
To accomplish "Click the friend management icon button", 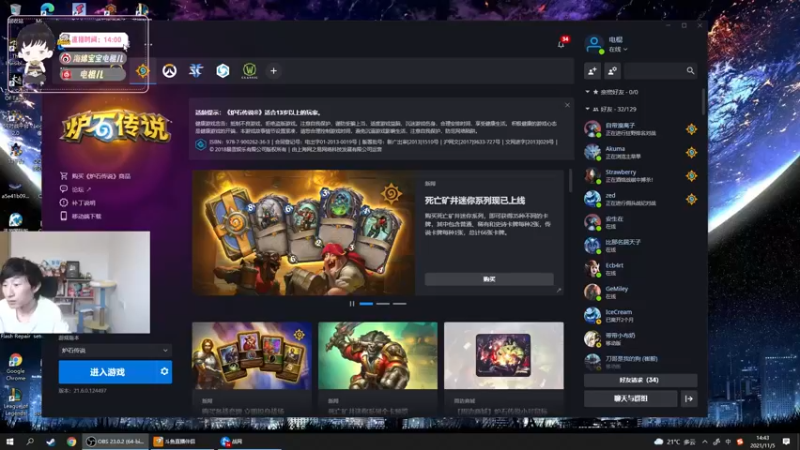I will [612, 71].
